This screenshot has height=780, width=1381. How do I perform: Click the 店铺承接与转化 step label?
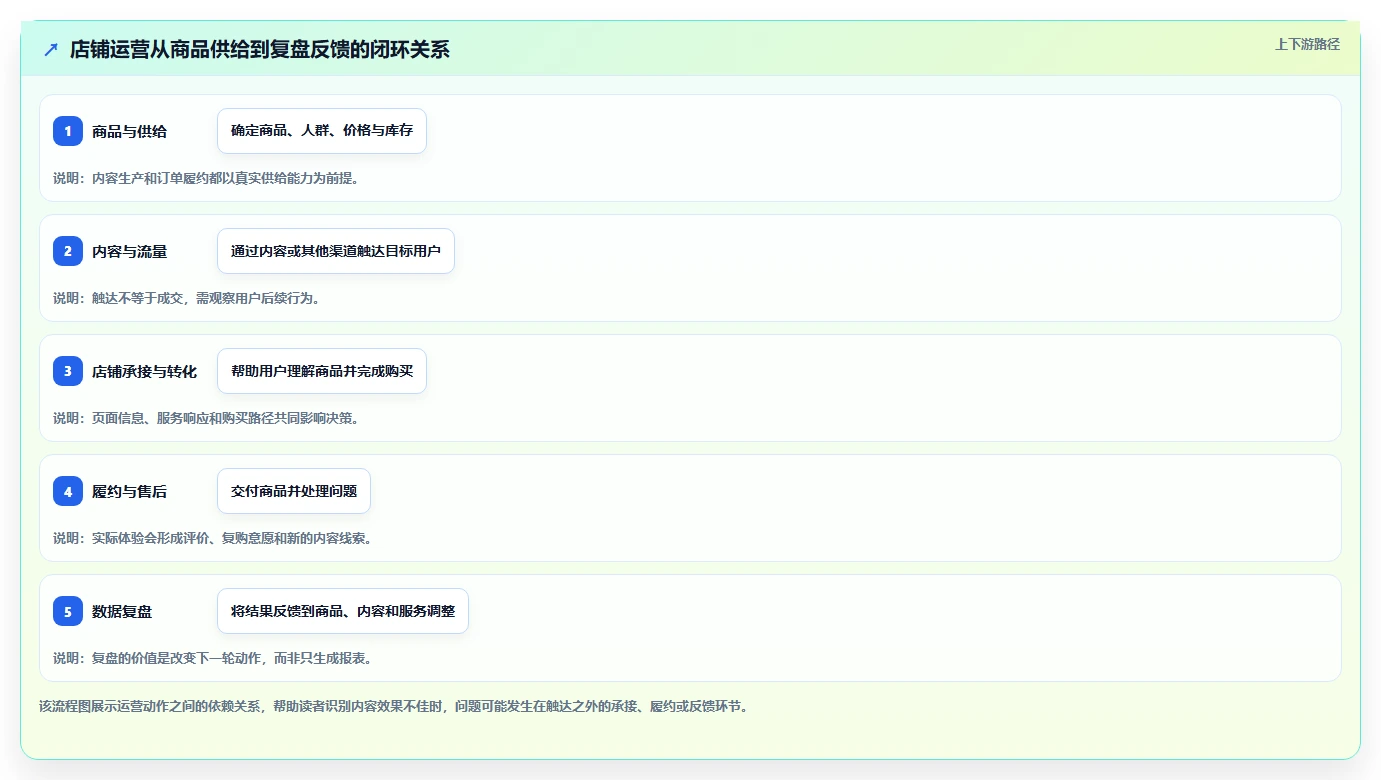[144, 371]
